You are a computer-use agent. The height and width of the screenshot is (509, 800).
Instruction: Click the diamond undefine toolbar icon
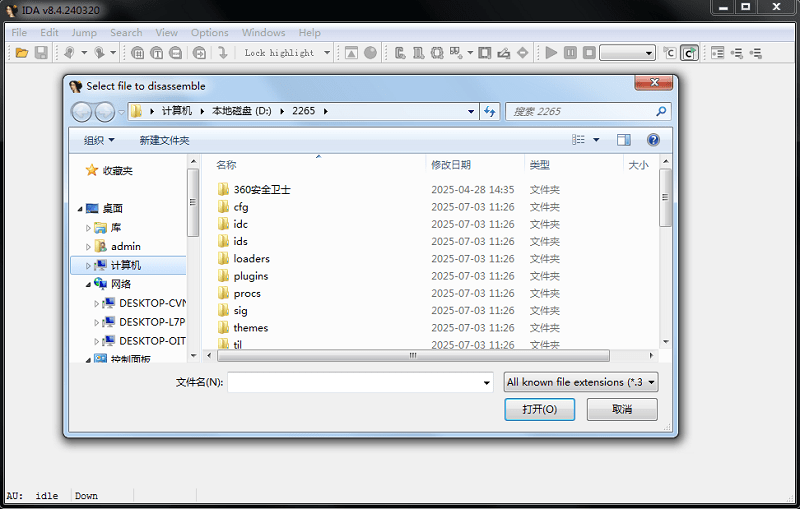522,53
